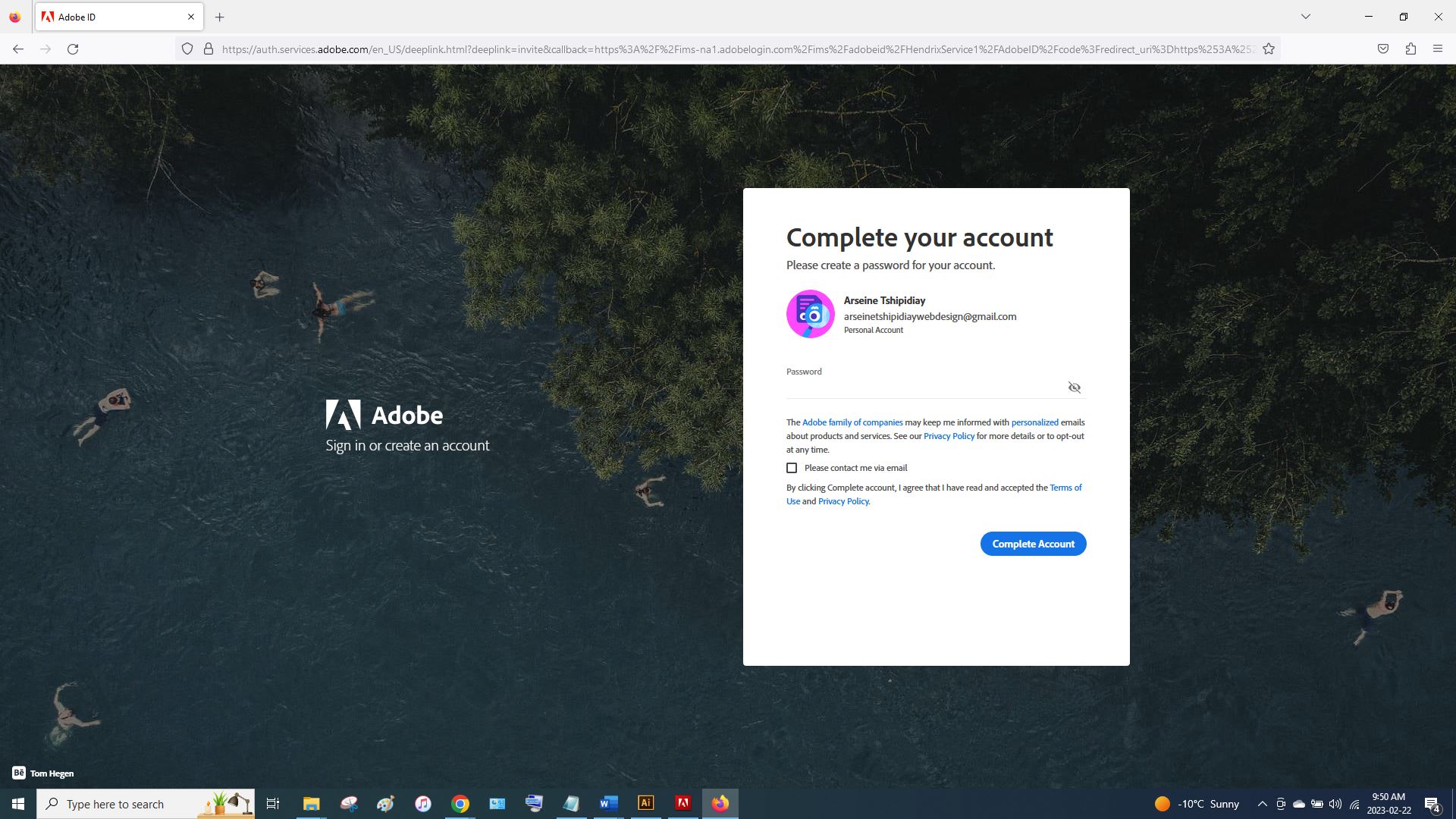Show hidden system tray icons
The width and height of the screenshot is (1456, 819).
1262,804
